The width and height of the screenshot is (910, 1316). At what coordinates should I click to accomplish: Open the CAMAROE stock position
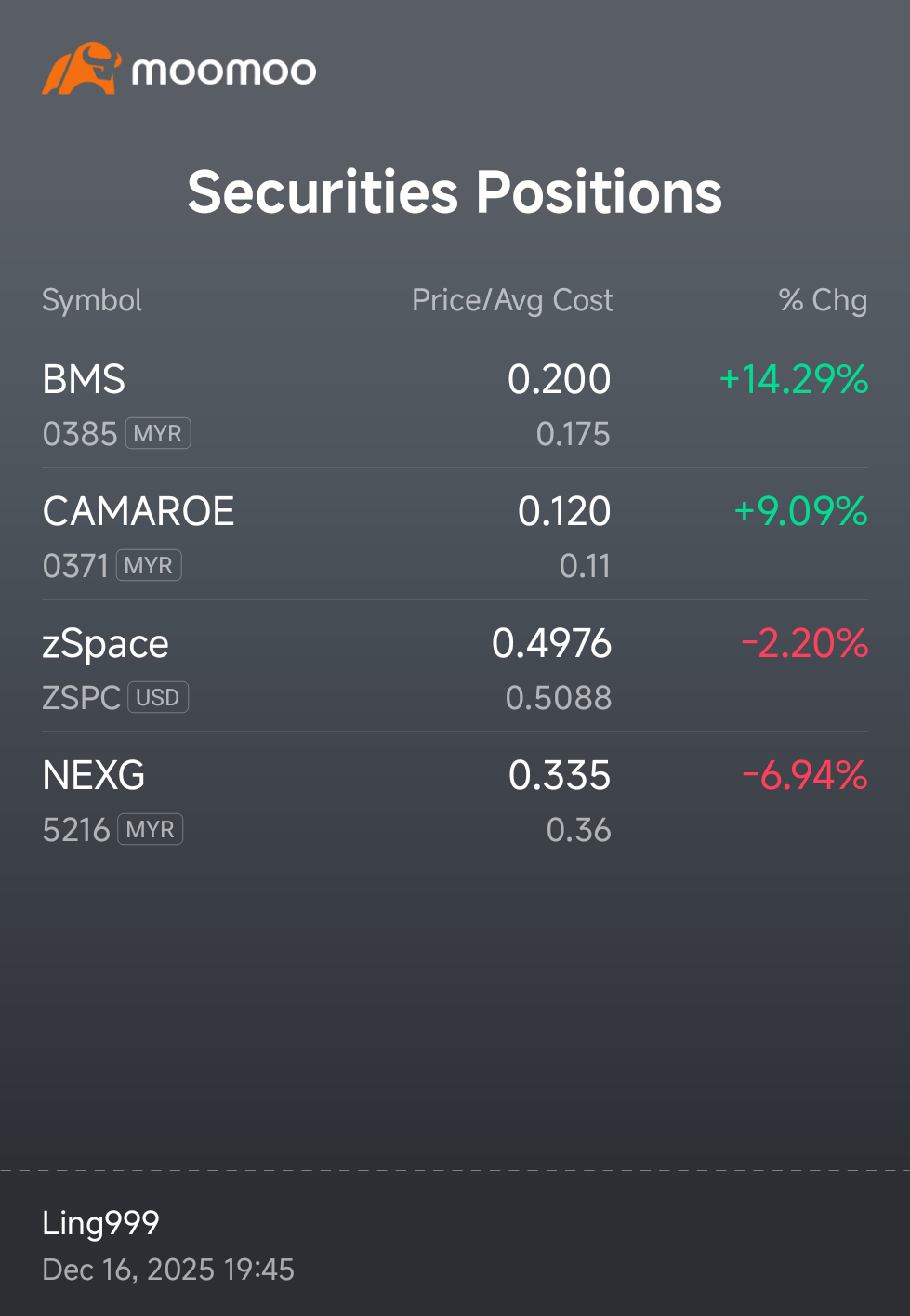pyautogui.click(x=455, y=534)
